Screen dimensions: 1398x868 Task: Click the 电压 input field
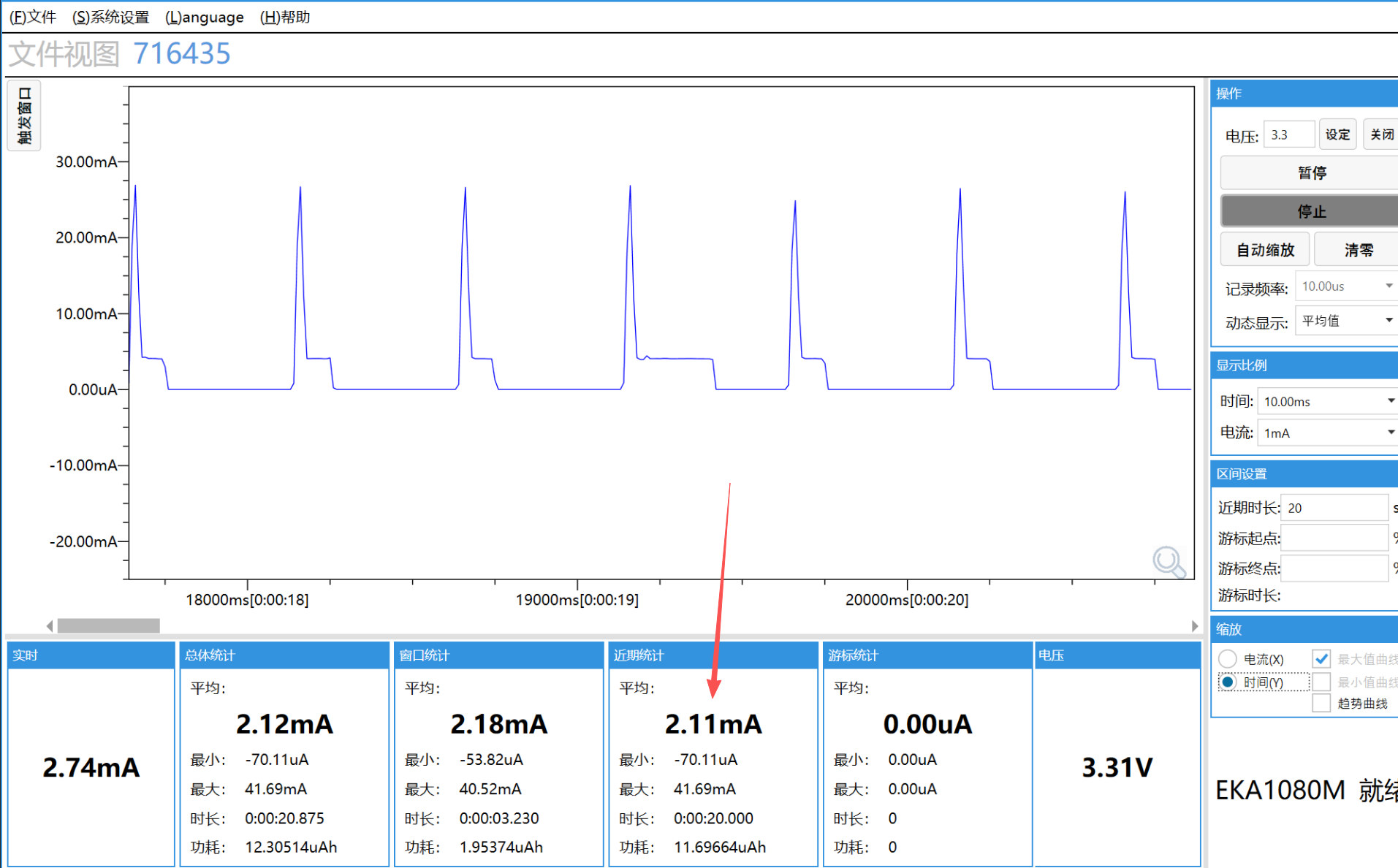coord(1288,135)
